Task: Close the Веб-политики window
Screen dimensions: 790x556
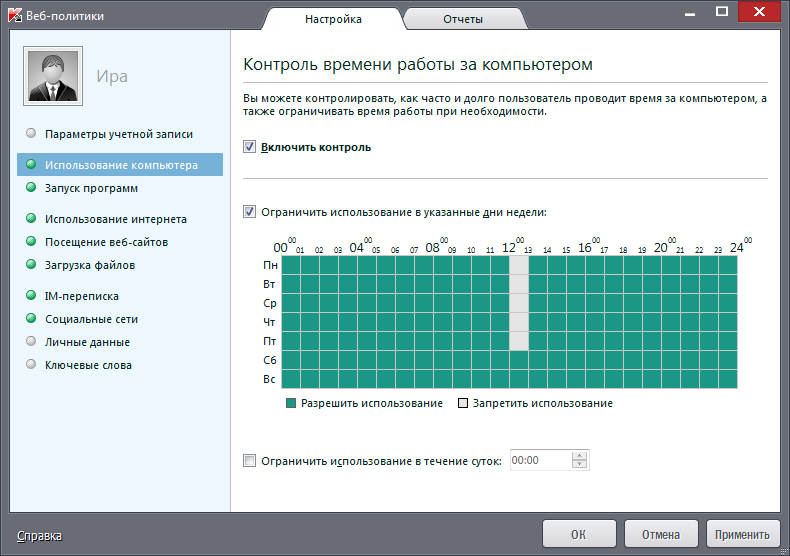Action: pyautogui.click(x=759, y=11)
